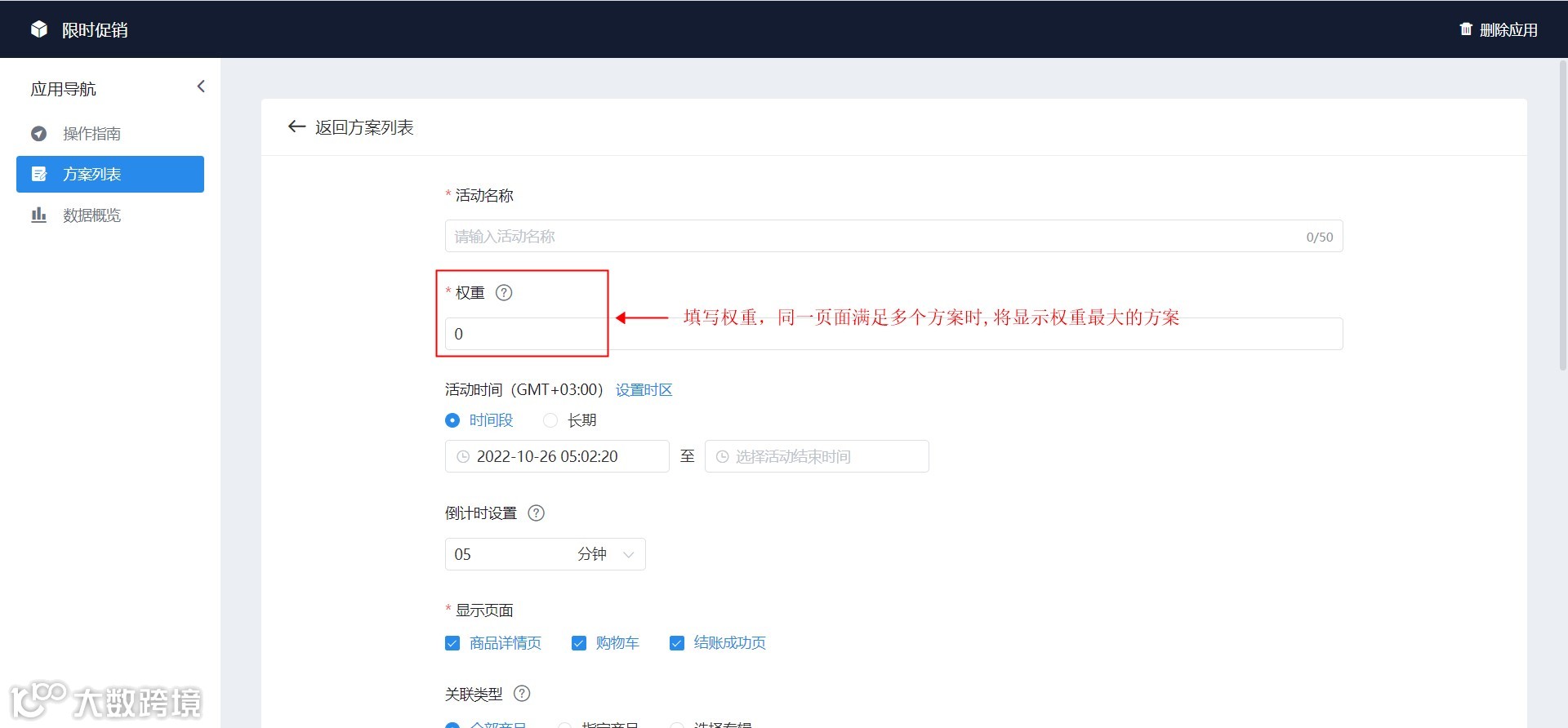Click the 权重 value input field

tap(893, 334)
